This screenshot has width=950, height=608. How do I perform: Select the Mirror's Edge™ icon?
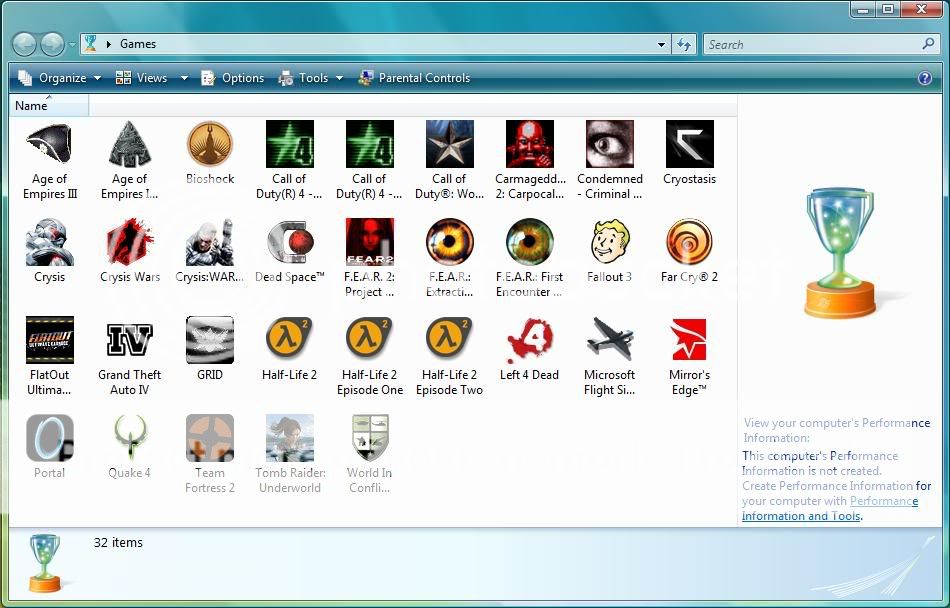pos(689,340)
